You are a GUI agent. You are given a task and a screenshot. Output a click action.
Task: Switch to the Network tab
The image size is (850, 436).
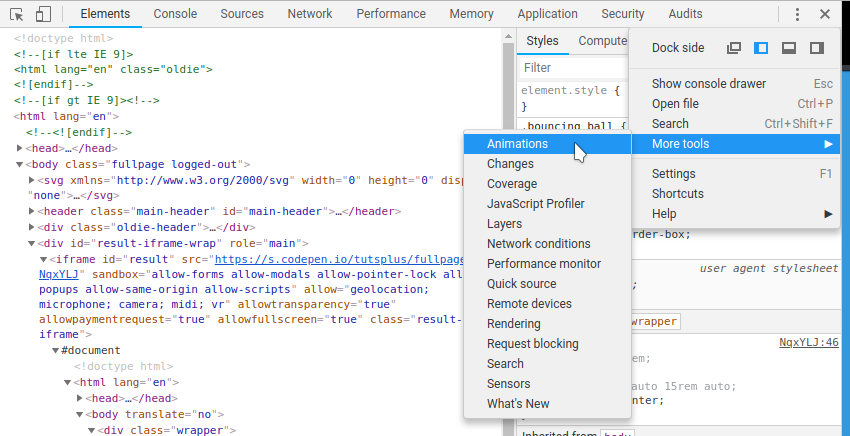[x=309, y=15]
